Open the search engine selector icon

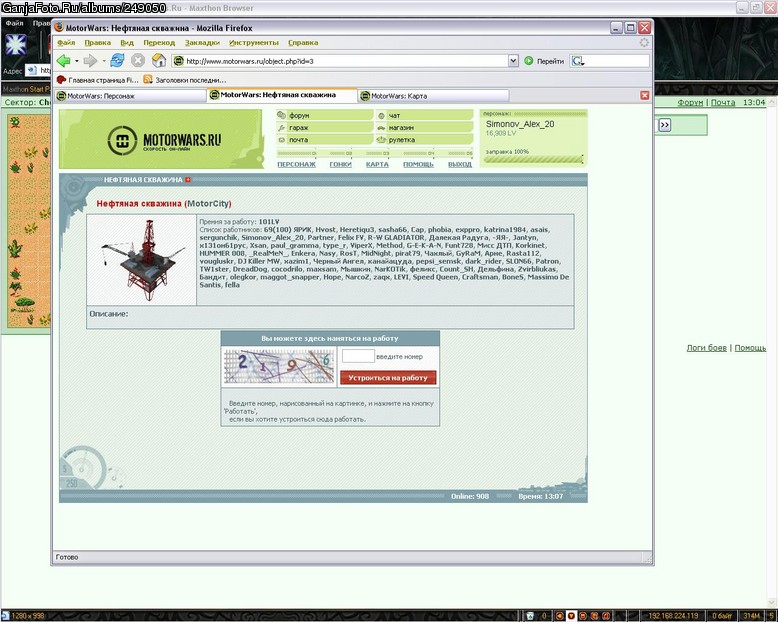click(578, 61)
